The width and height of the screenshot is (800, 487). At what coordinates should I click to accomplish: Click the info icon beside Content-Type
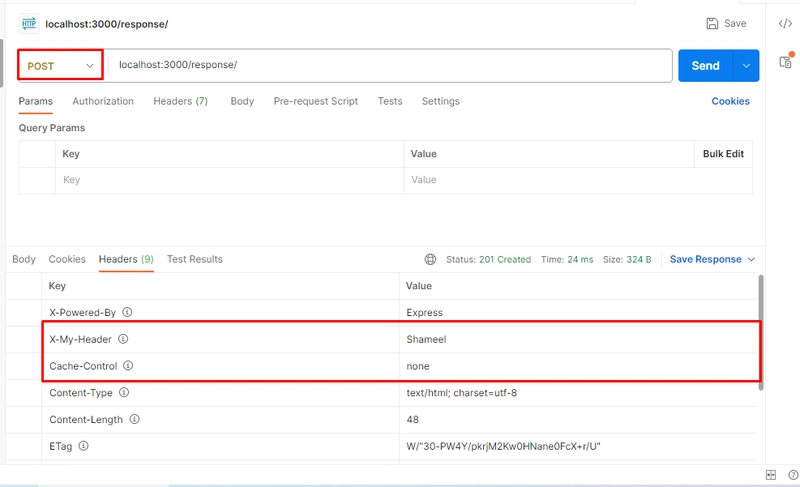click(x=124, y=392)
